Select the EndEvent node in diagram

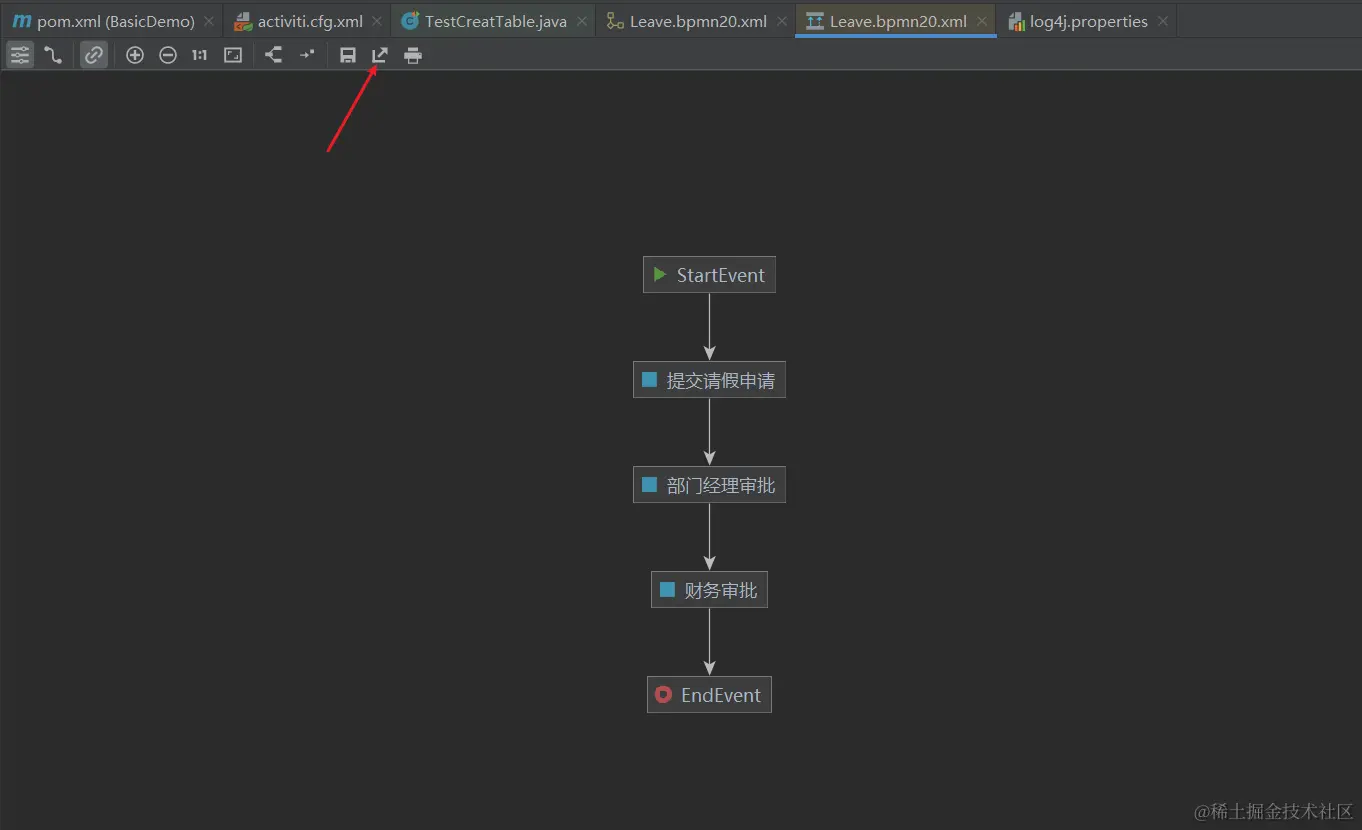click(709, 695)
